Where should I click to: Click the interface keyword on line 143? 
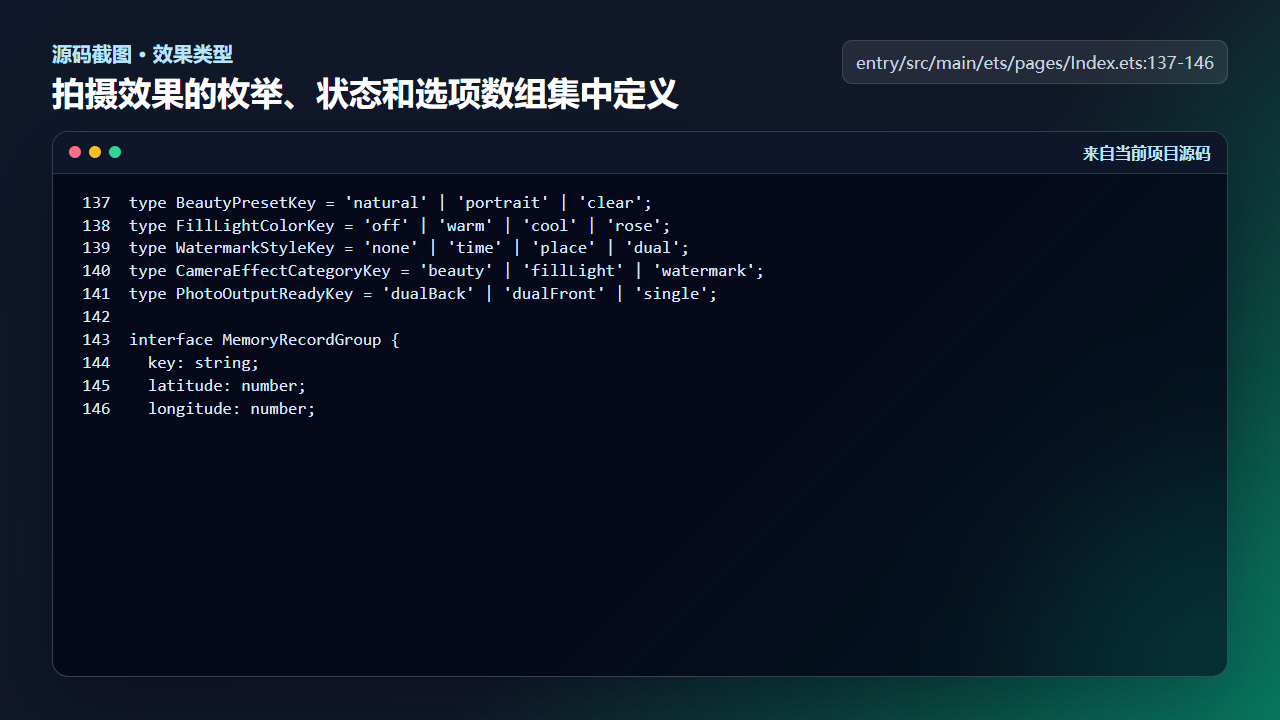click(x=171, y=340)
